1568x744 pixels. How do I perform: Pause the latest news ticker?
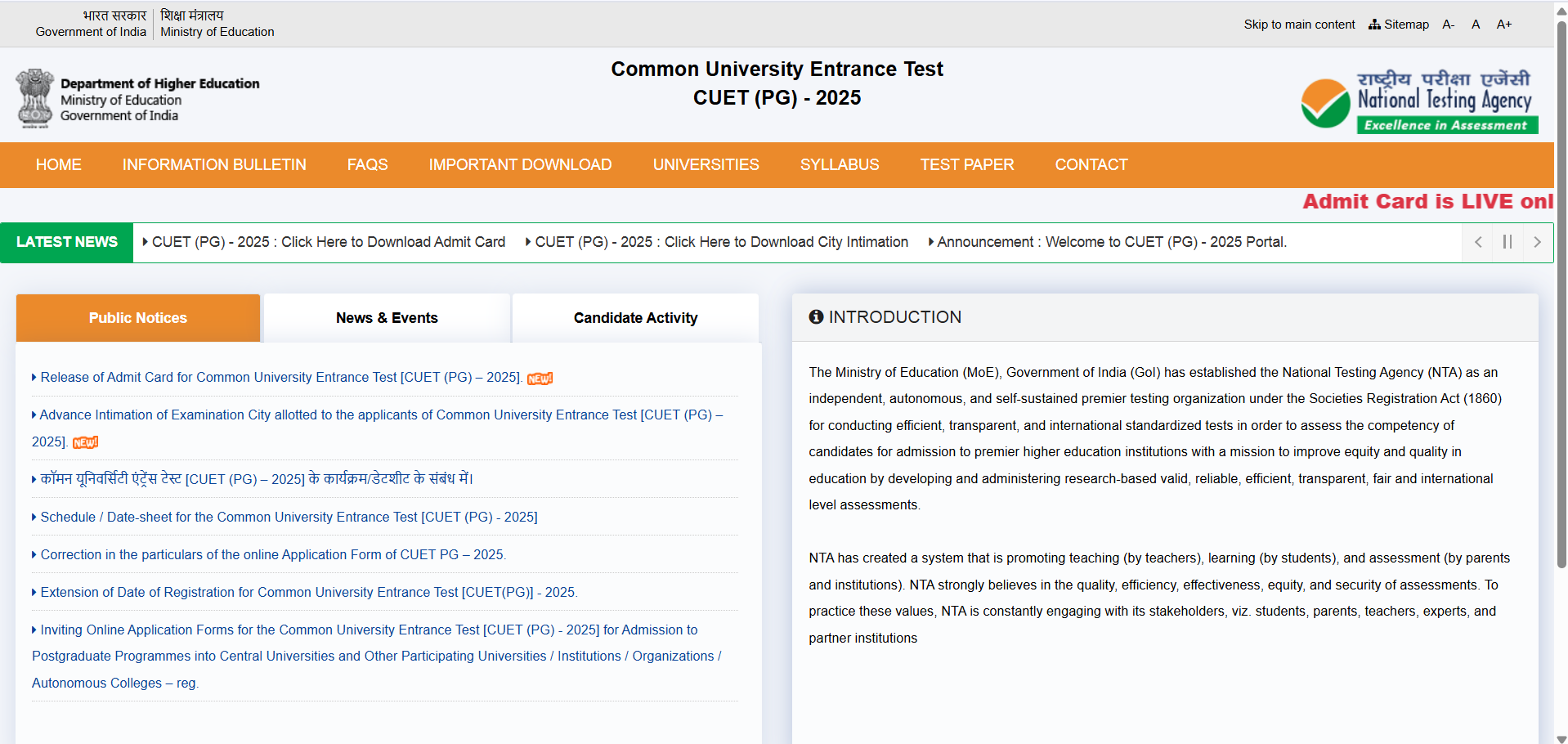1508,242
